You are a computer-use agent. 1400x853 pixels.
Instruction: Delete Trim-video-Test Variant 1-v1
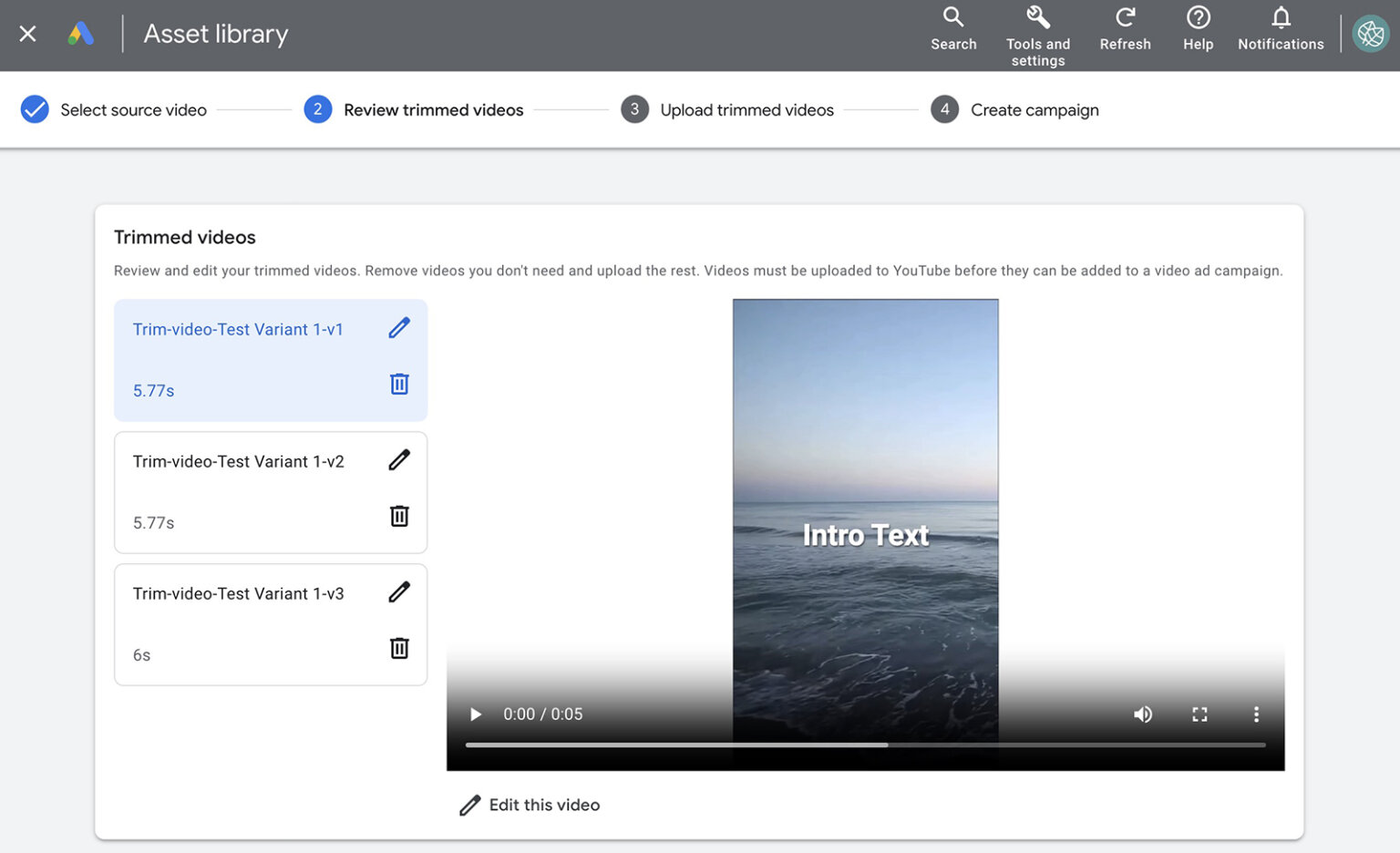[x=398, y=384]
